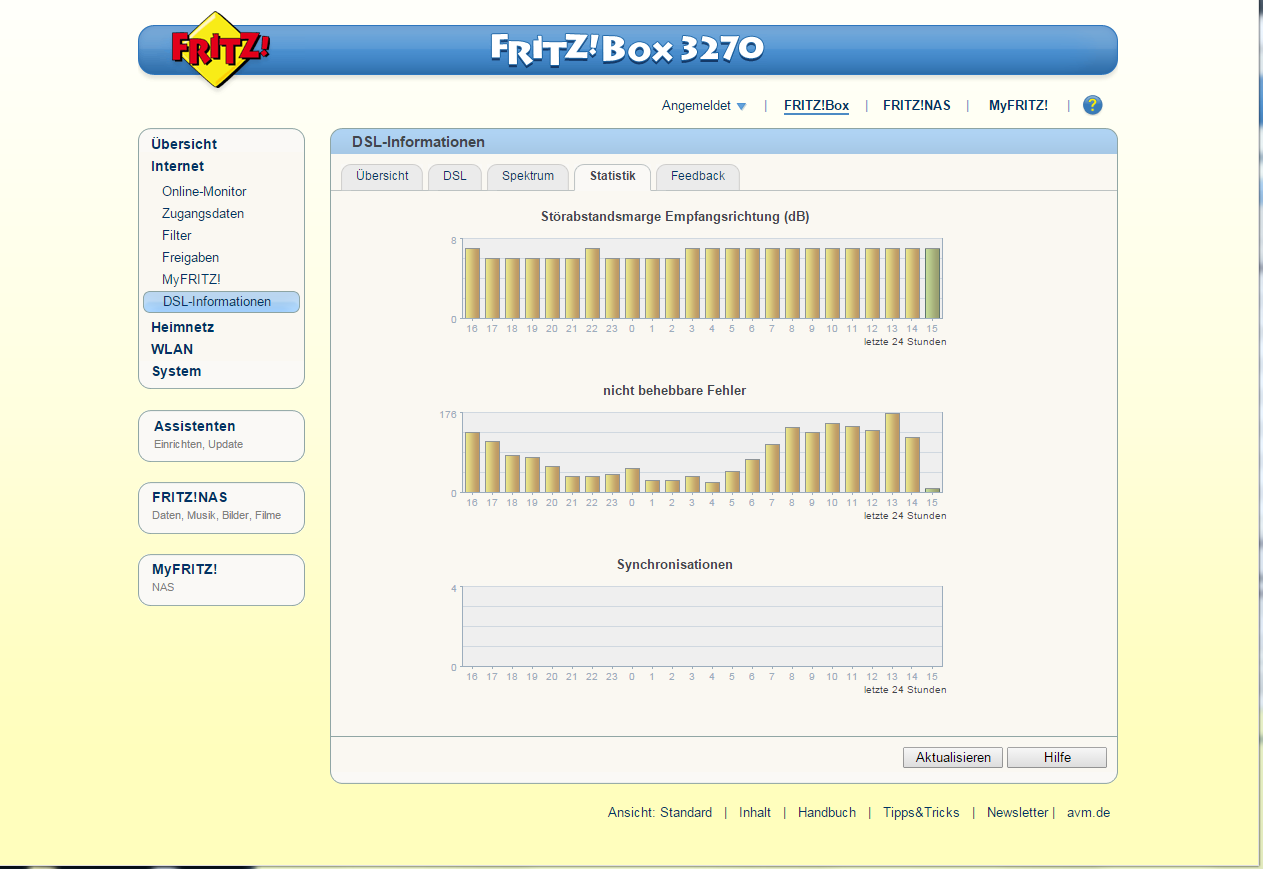Screen dimensions: 1263x869
Task: Open the Handbuch footer link
Action: click(x=827, y=812)
